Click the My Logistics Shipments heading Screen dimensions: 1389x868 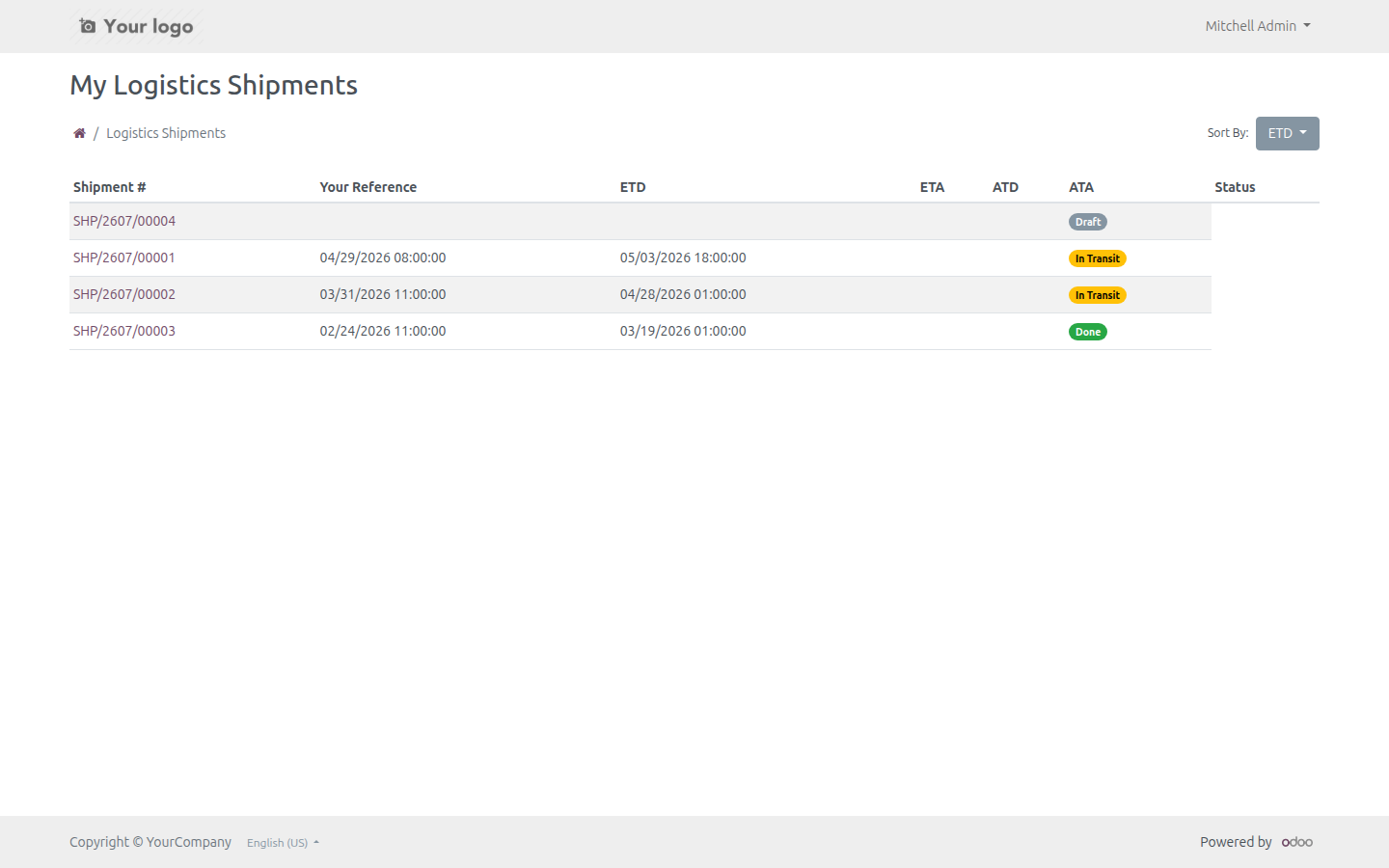click(x=213, y=86)
